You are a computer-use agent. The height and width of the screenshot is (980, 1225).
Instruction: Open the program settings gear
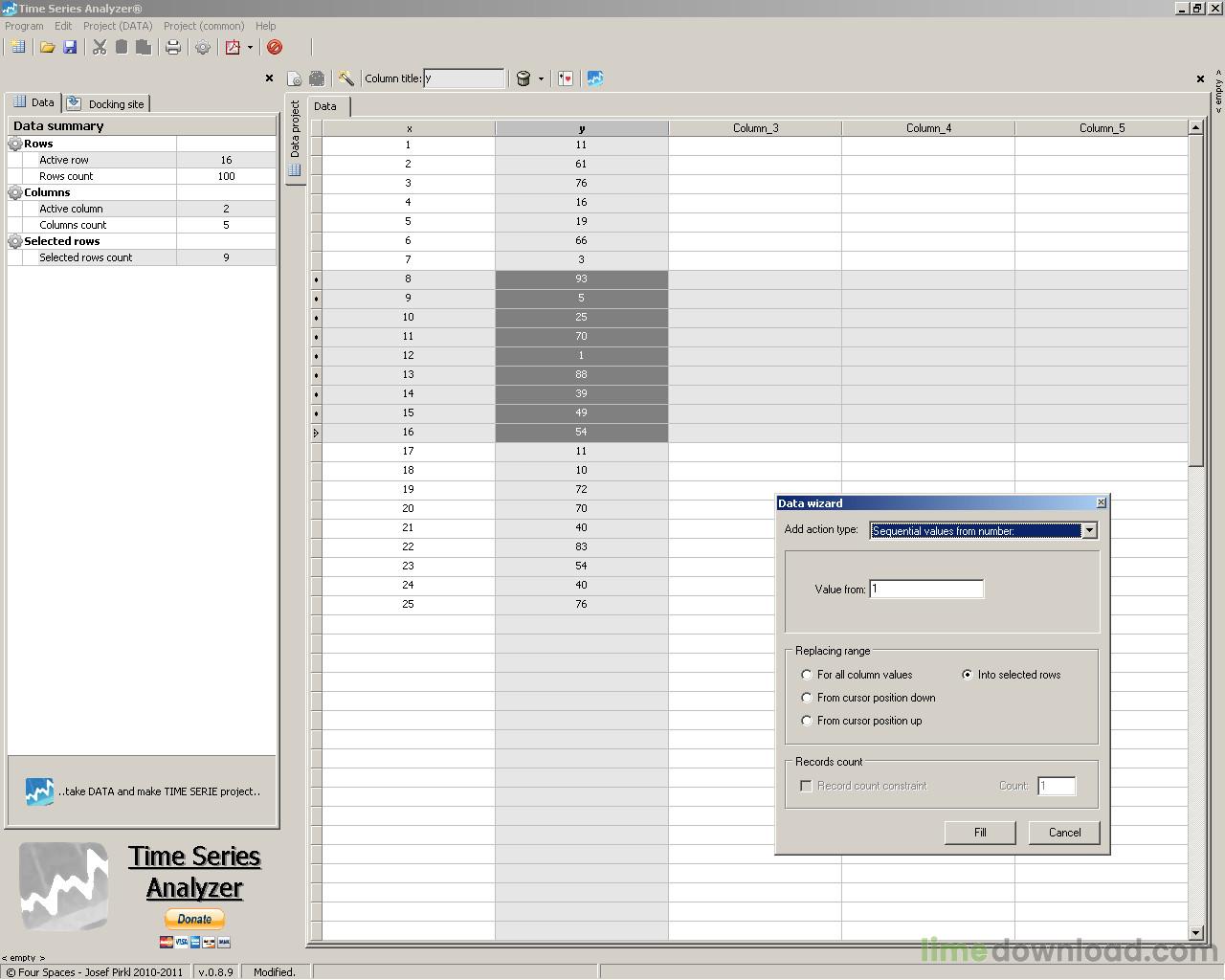[x=202, y=47]
